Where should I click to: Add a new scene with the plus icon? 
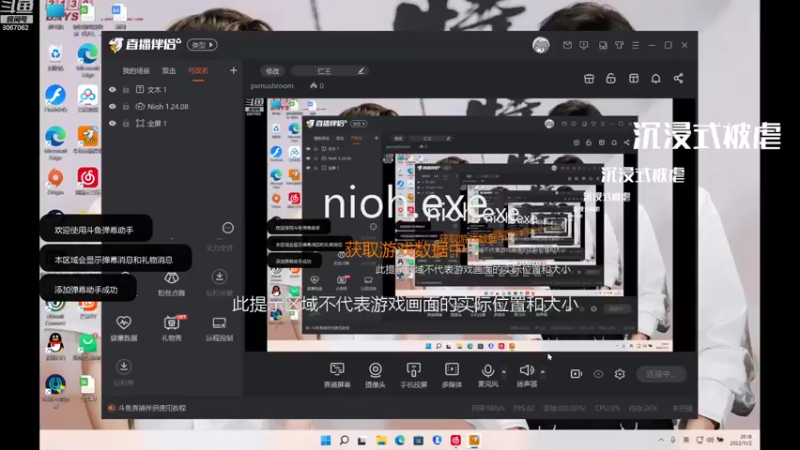point(233,70)
